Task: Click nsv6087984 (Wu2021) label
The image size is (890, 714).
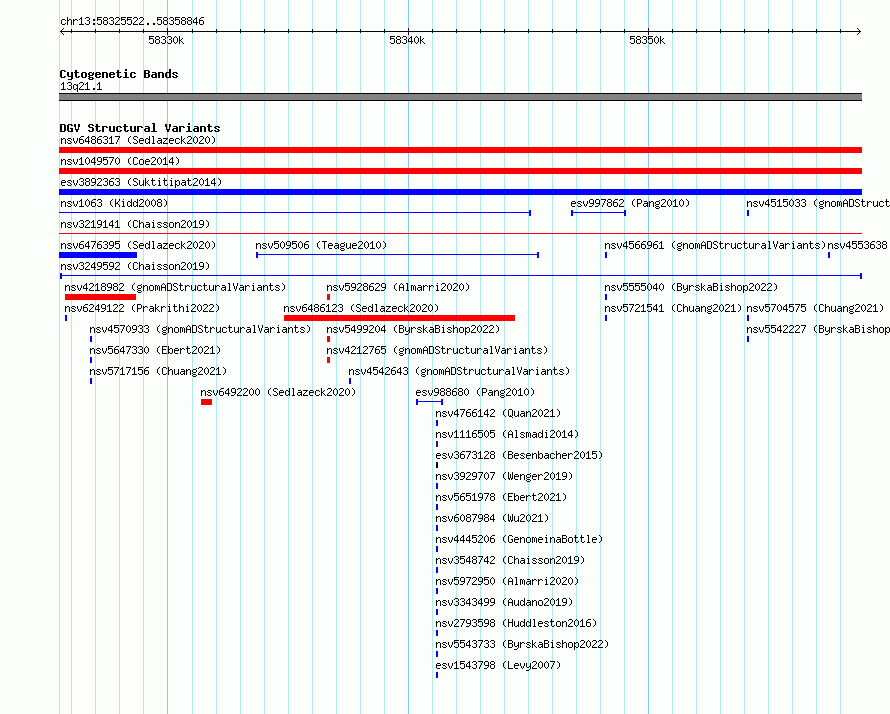Action: [x=492, y=518]
